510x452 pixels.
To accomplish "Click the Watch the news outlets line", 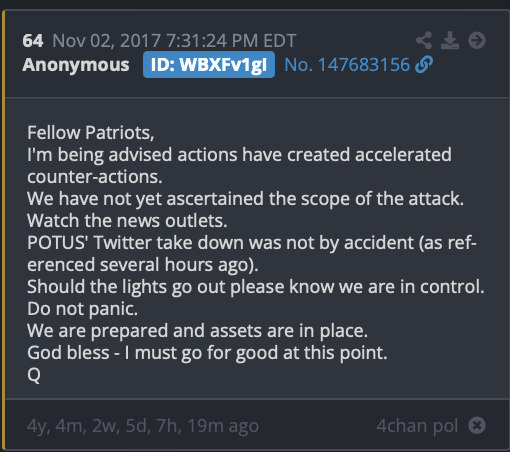I will tap(127, 221).
